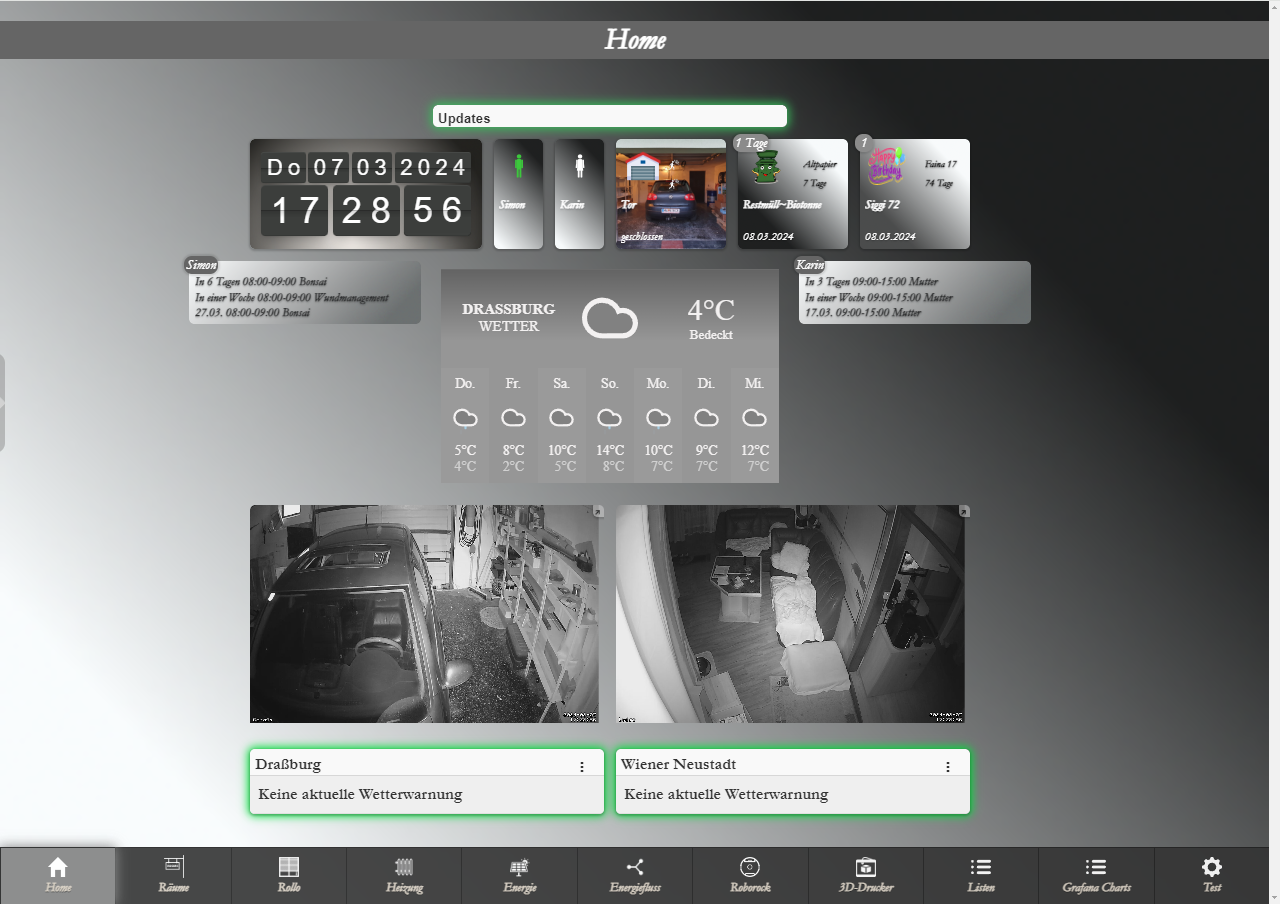Open the Grafana Charts tab
Image resolution: width=1280 pixels, height=904 pixels.
point(1096,876)
